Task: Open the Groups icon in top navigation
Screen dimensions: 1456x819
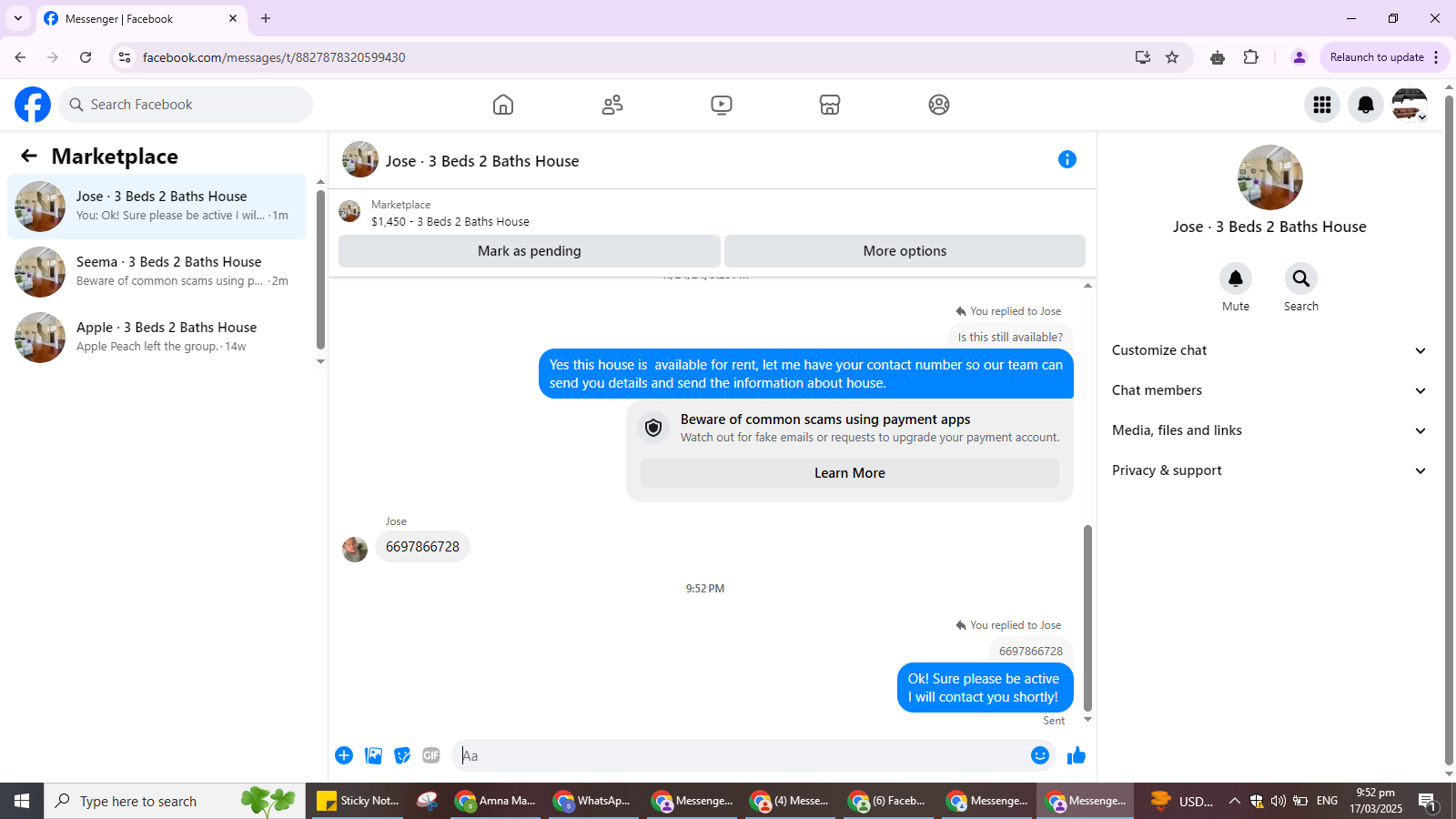Action: click(939, 105)
